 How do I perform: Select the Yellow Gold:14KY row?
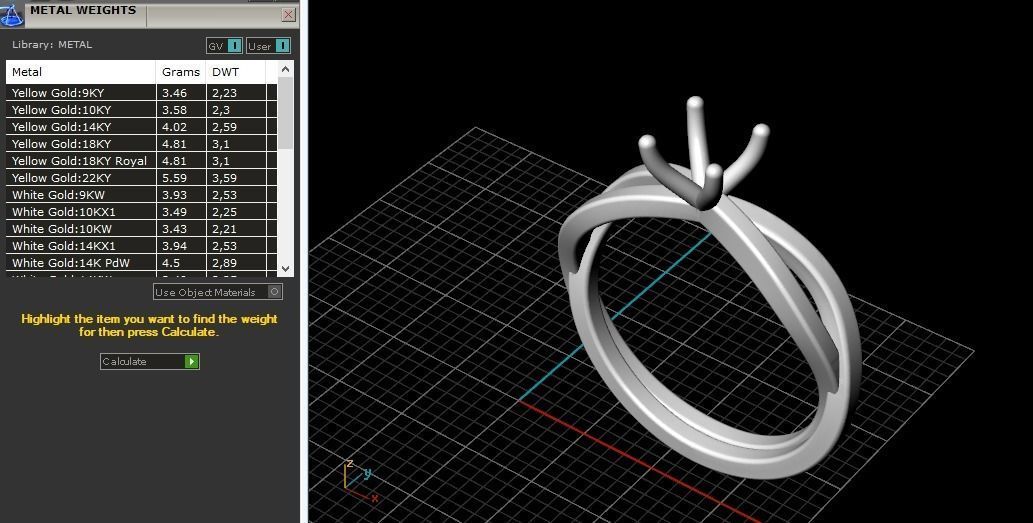coord(141,127)
